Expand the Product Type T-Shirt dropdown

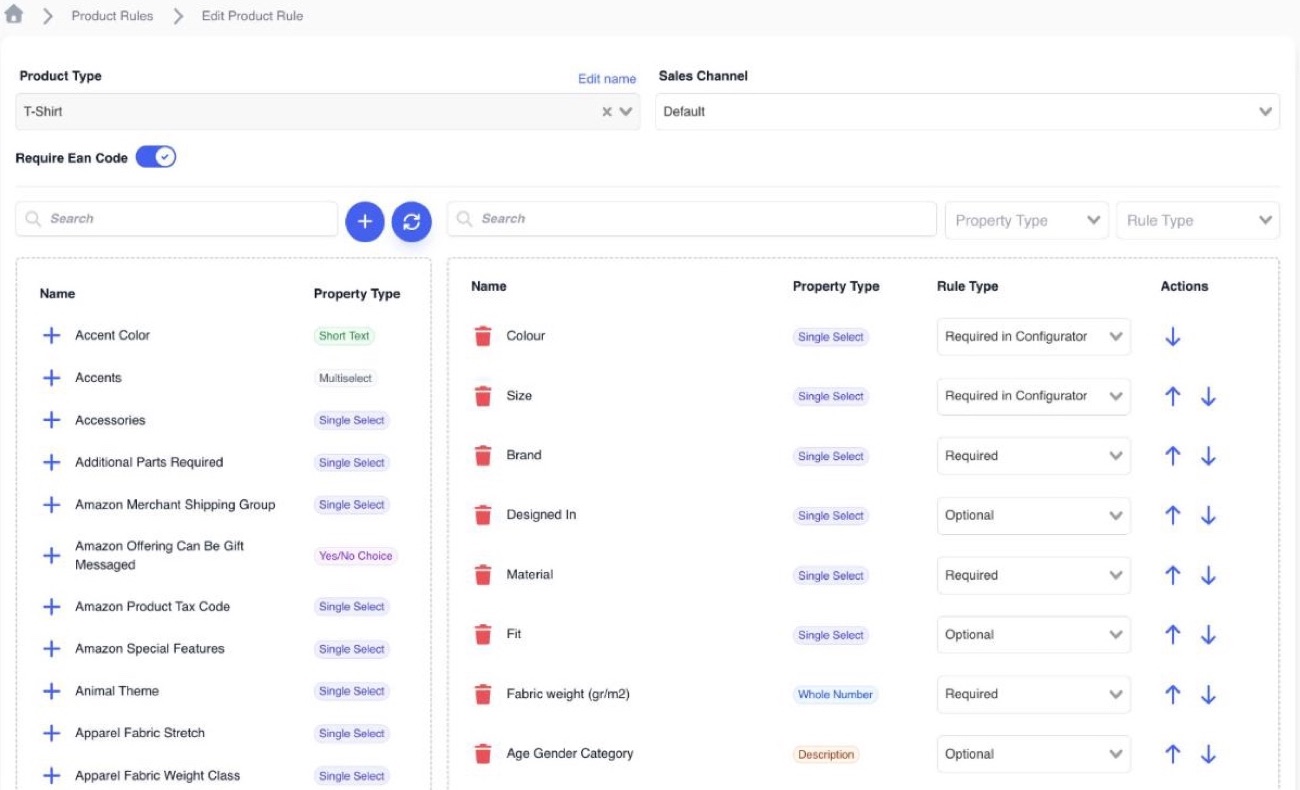coord(626,112)
